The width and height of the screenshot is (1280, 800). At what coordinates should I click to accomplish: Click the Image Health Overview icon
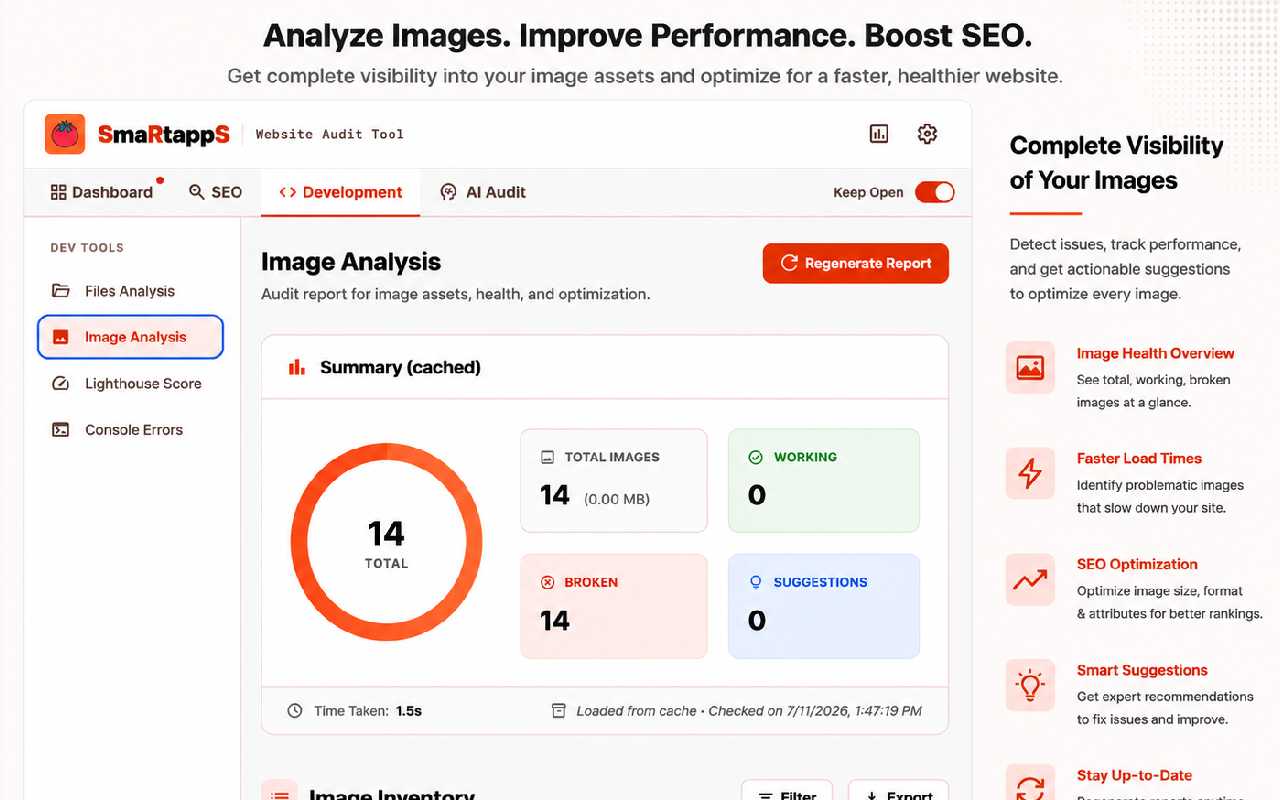pyautogui.click(x=1030, y=367)
